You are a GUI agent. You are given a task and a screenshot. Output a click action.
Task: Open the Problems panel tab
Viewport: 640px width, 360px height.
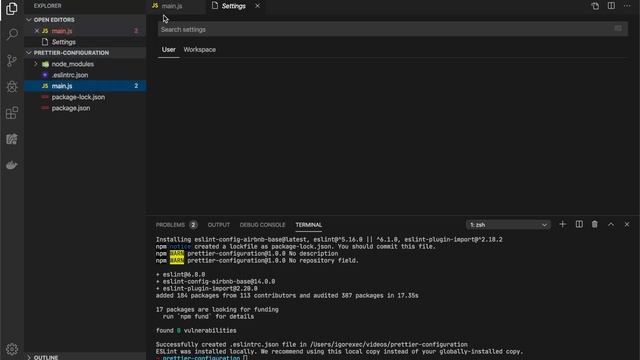170,225
